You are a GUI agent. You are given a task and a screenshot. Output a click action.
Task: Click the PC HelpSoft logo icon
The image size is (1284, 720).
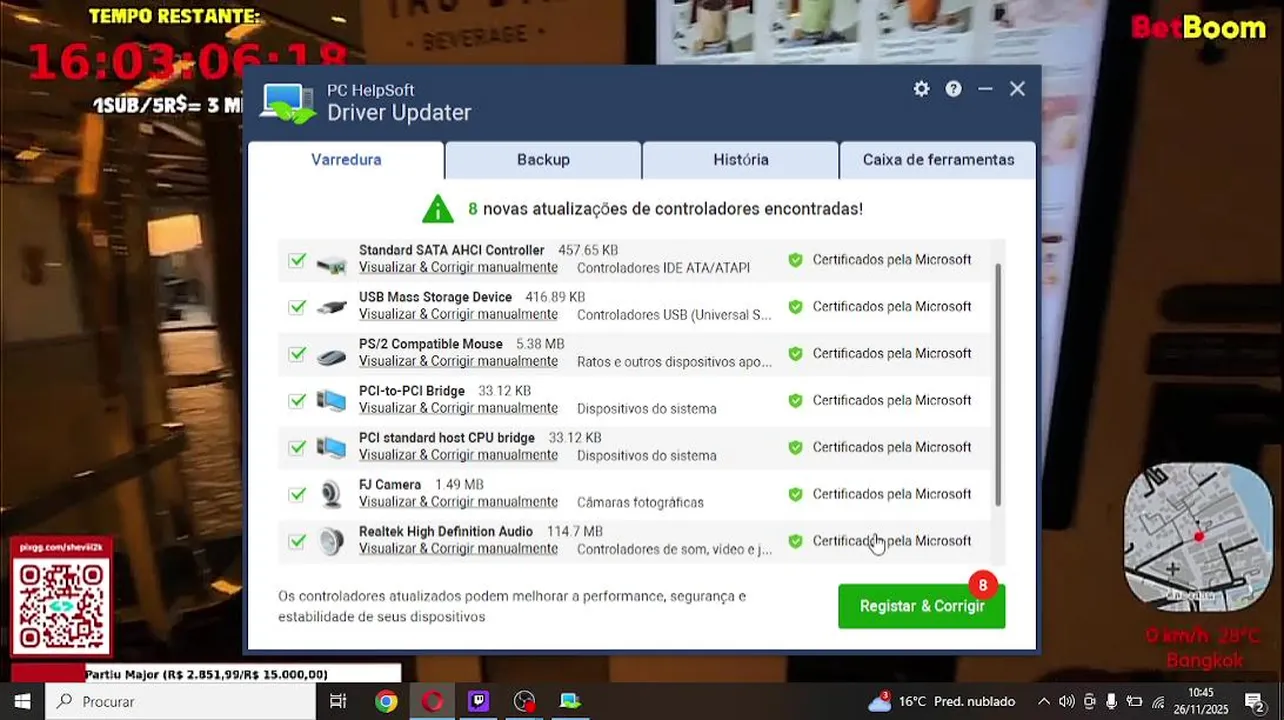point(288,103)
